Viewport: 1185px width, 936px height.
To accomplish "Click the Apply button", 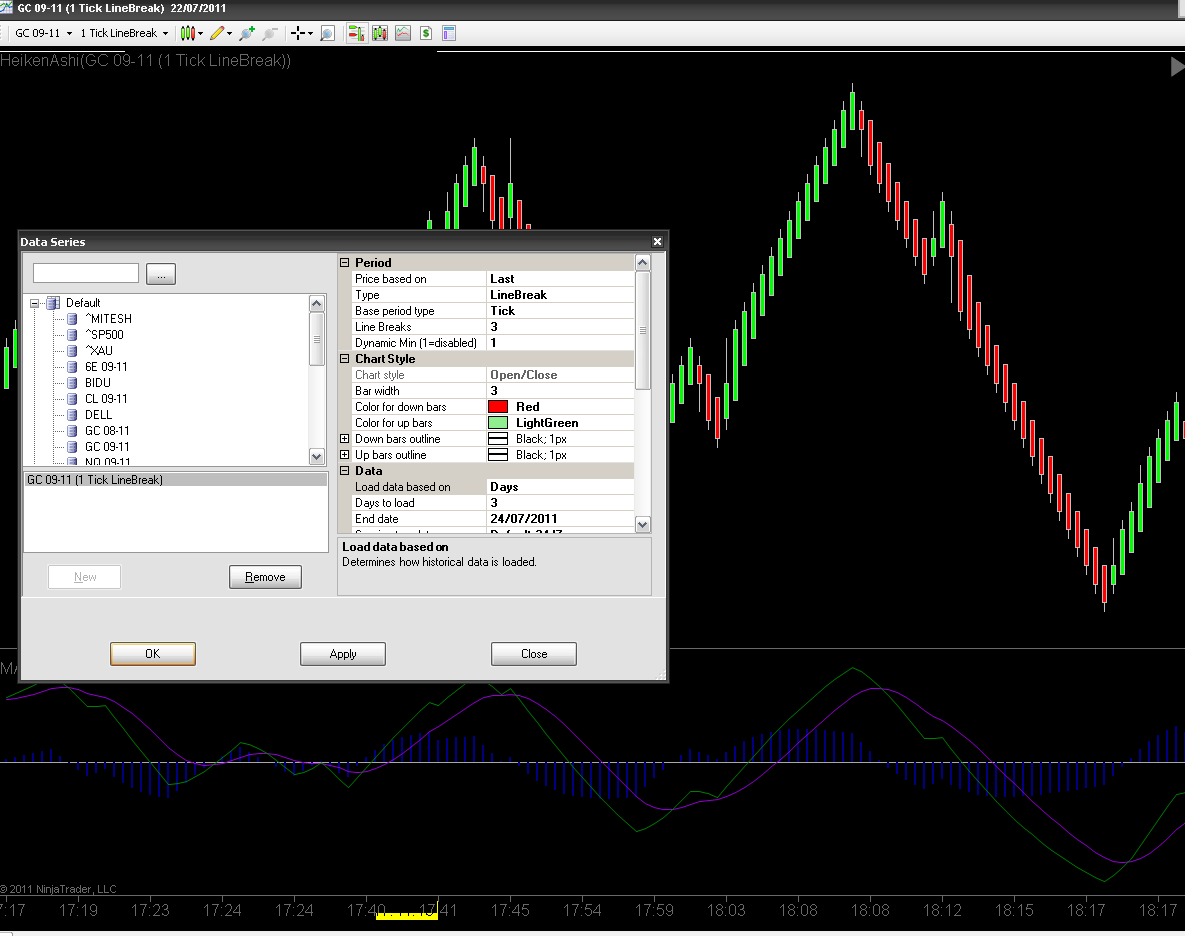I will click(343, 653).
